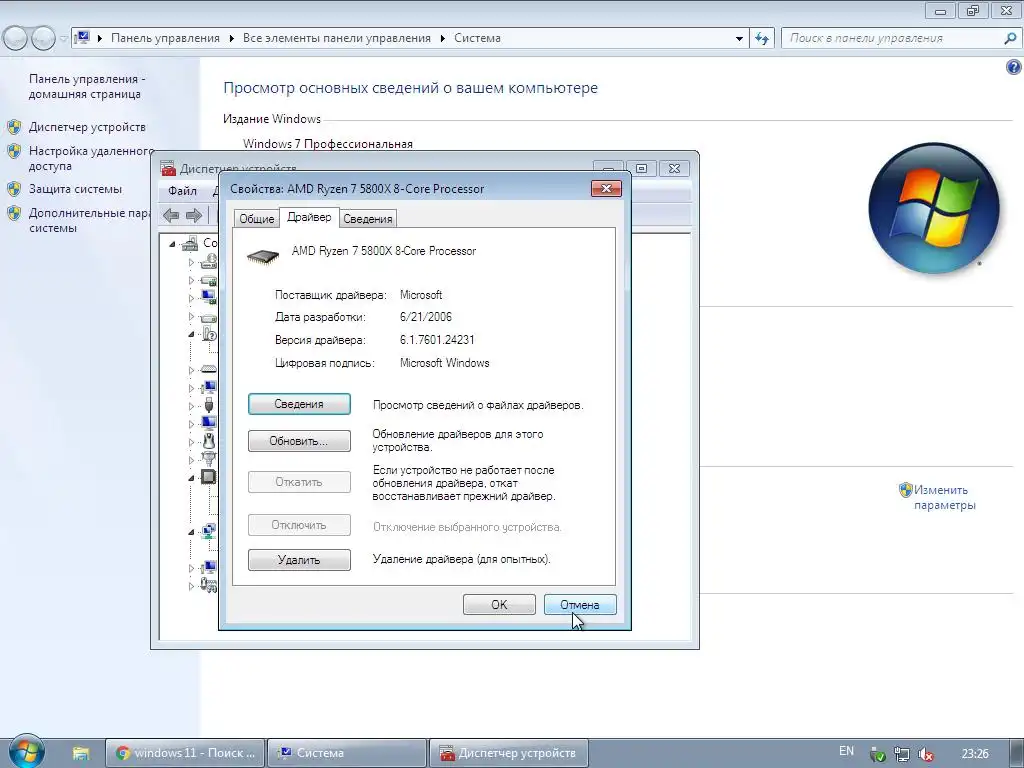Switch to the Chrome 'windows 11 - Поиск' taskbar window
This screenshot has height=768, width=1024.
[185, 753]
